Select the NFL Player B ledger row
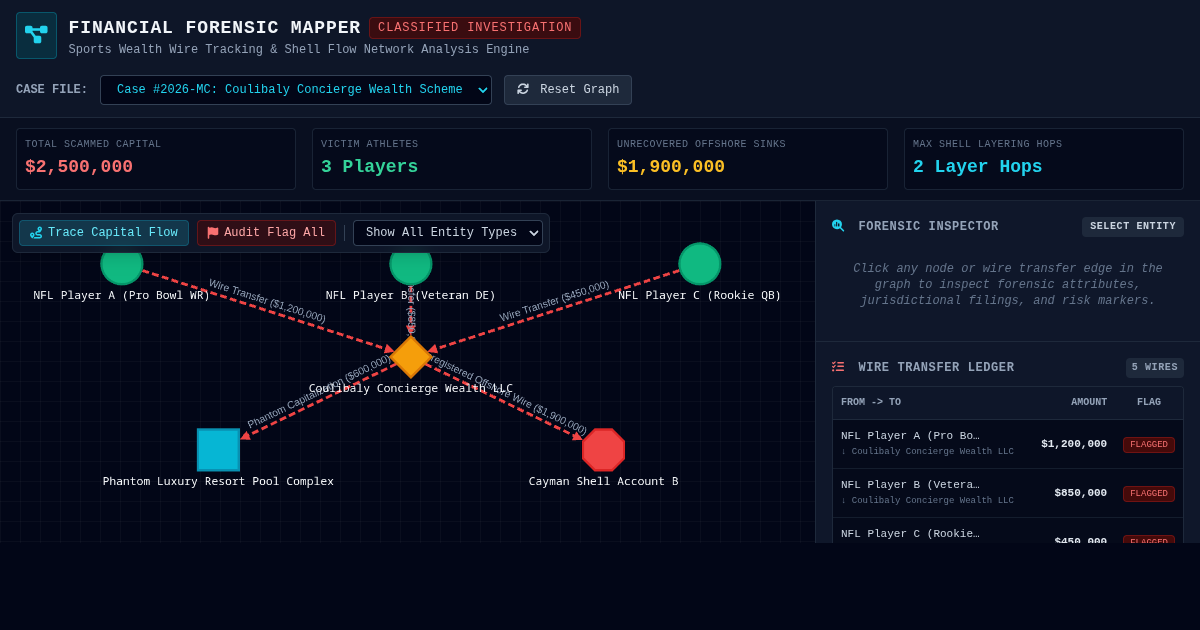The height and width of the screenshot is (630, 1200). [x=1008, y=493]
